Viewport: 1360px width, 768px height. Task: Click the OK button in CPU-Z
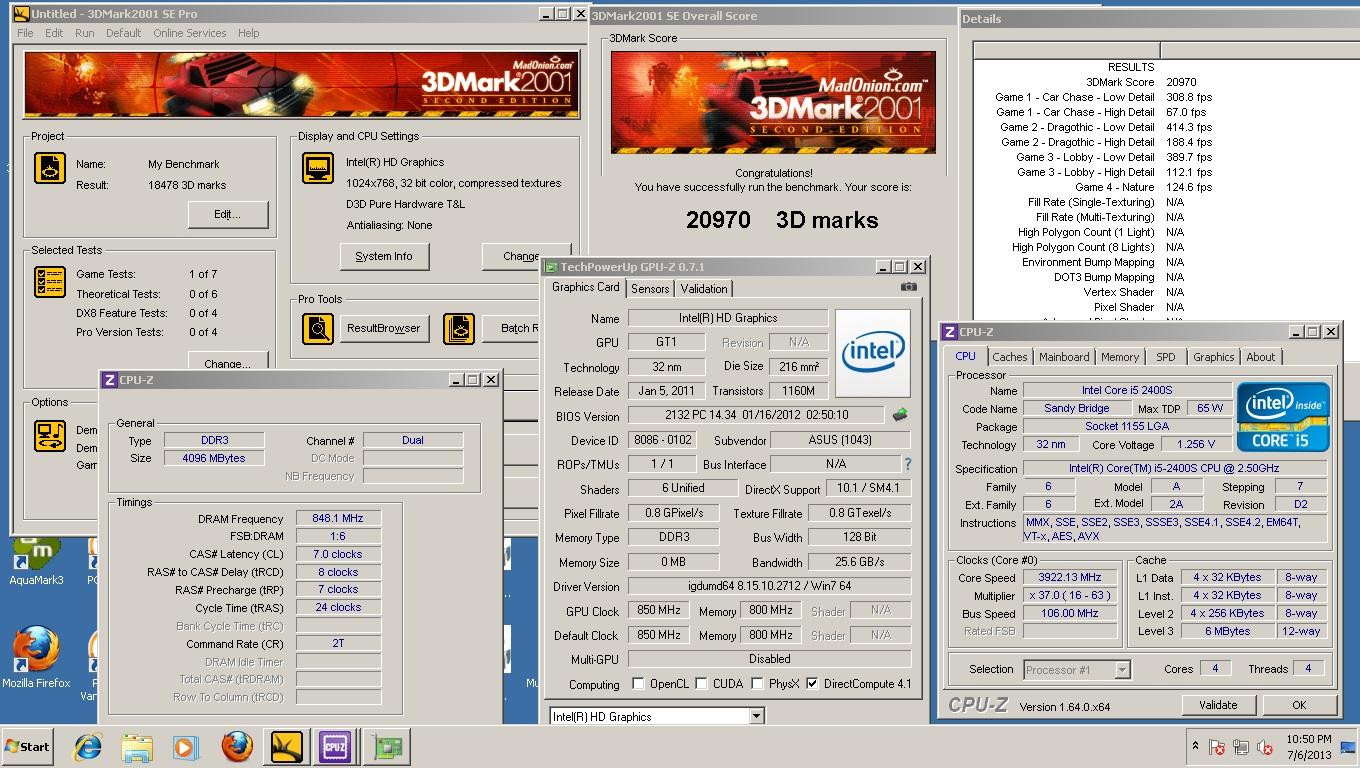point(1299,705)
